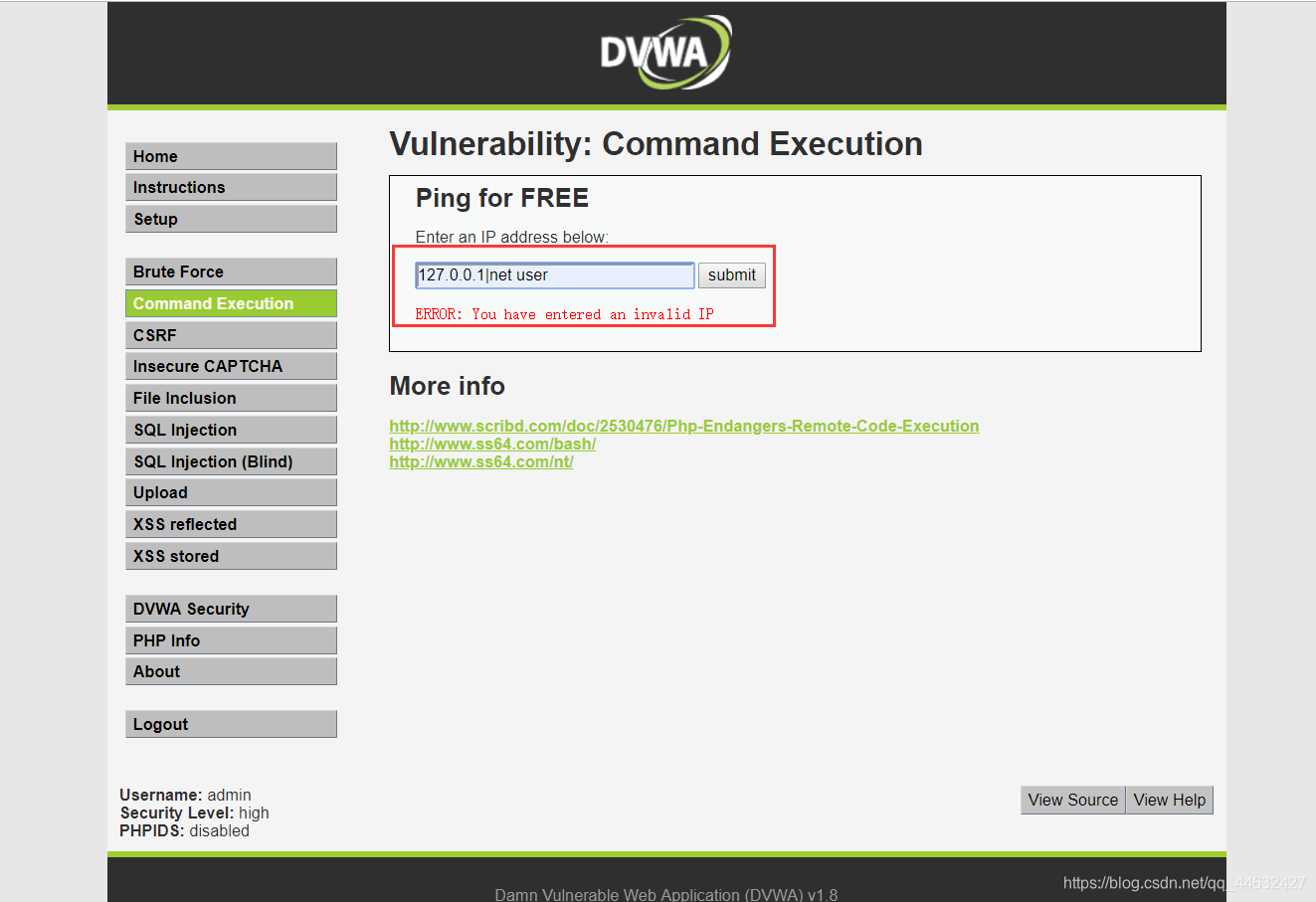This screenshot has height=902, width=1316.
Task: Click the 'PHPIDS: disabled' text
Action: pyautogui.click(x=184, y=830)
